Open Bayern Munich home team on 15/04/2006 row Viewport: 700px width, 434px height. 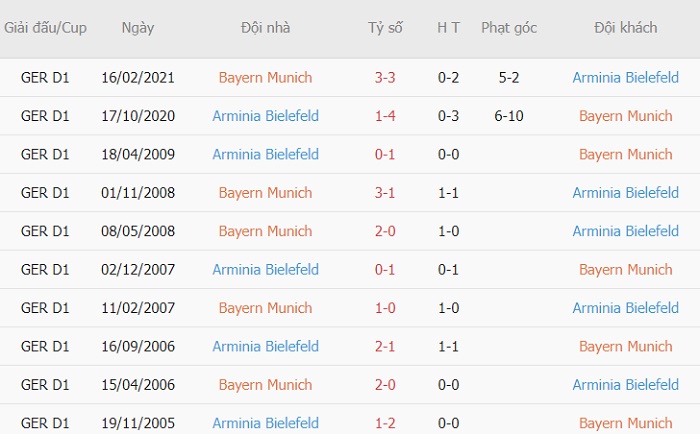click(x=265, y=385)
